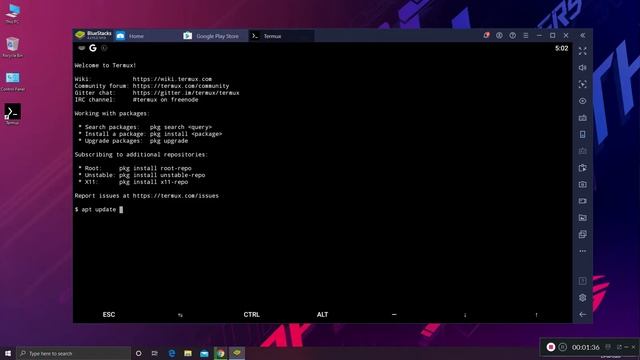Viewport: 640px width, 360px height.
Task: Collapse the BlueStacks side toolbar
Action: (583, 36)
